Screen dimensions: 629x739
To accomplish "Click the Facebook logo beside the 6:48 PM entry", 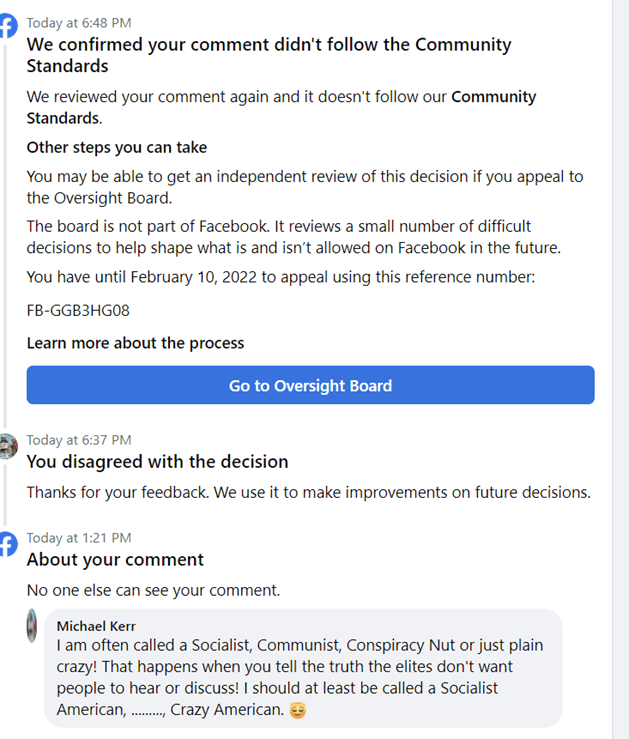I will (8, 27).
